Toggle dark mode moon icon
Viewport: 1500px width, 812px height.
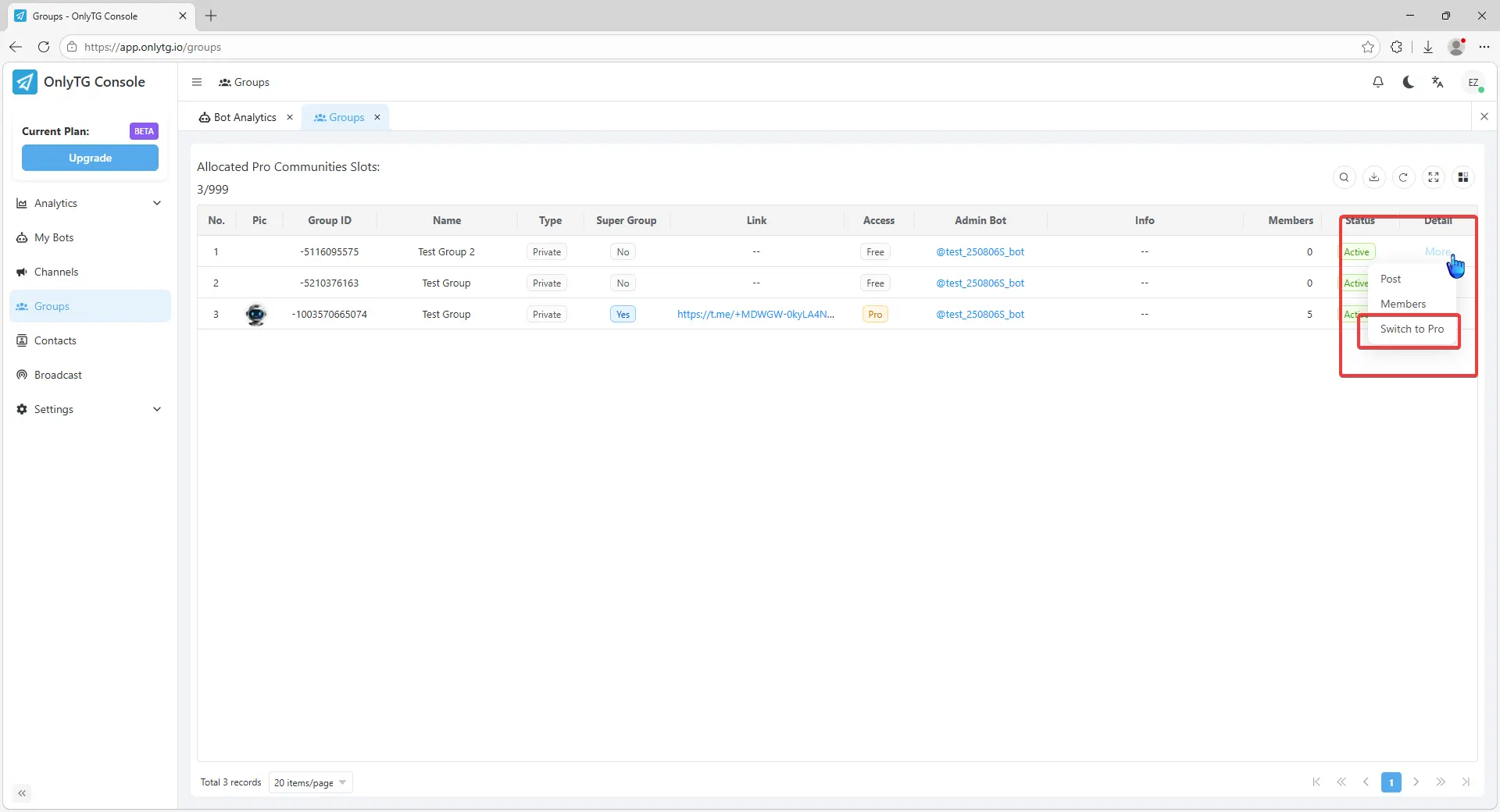tap(1408, 82)
